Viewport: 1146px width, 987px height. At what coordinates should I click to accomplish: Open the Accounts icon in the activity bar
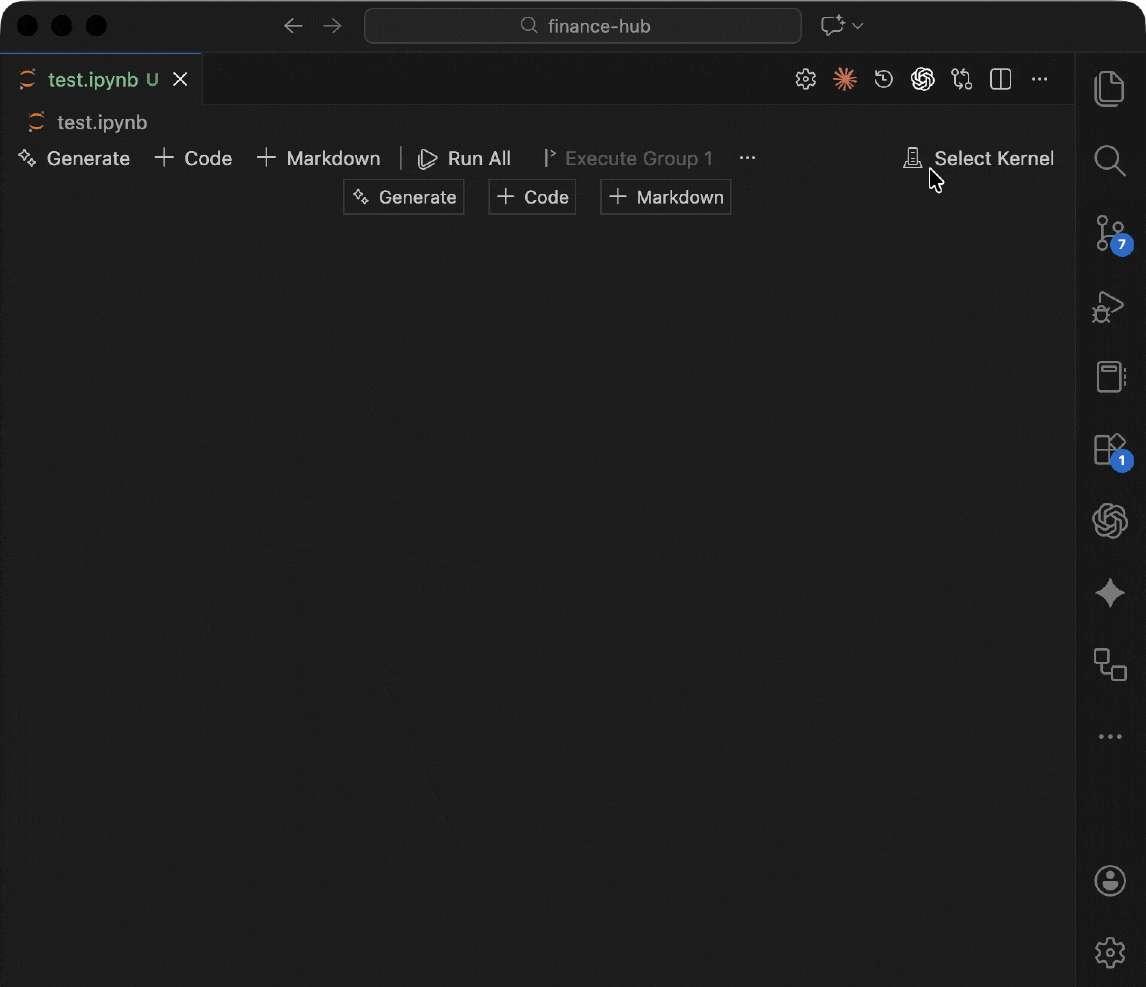click(x=1110, y=881)
